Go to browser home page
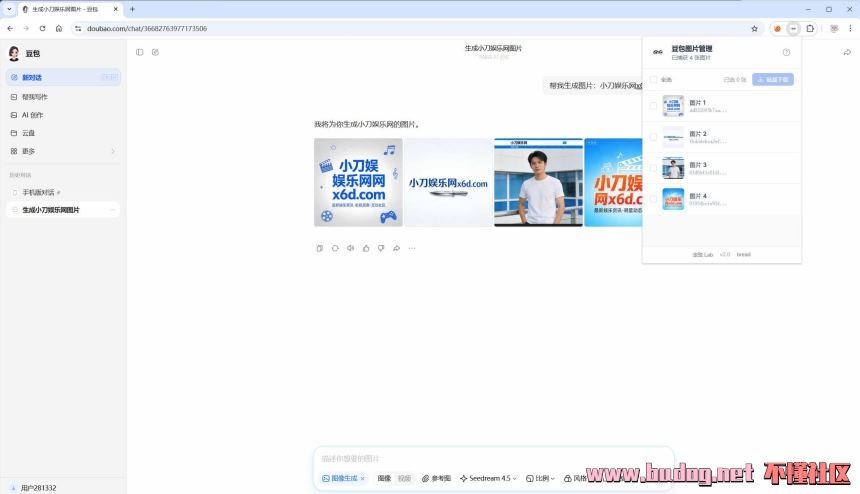The height and width of the screenshot is (494, 860). pyautogui.click(x=59, y=29)
